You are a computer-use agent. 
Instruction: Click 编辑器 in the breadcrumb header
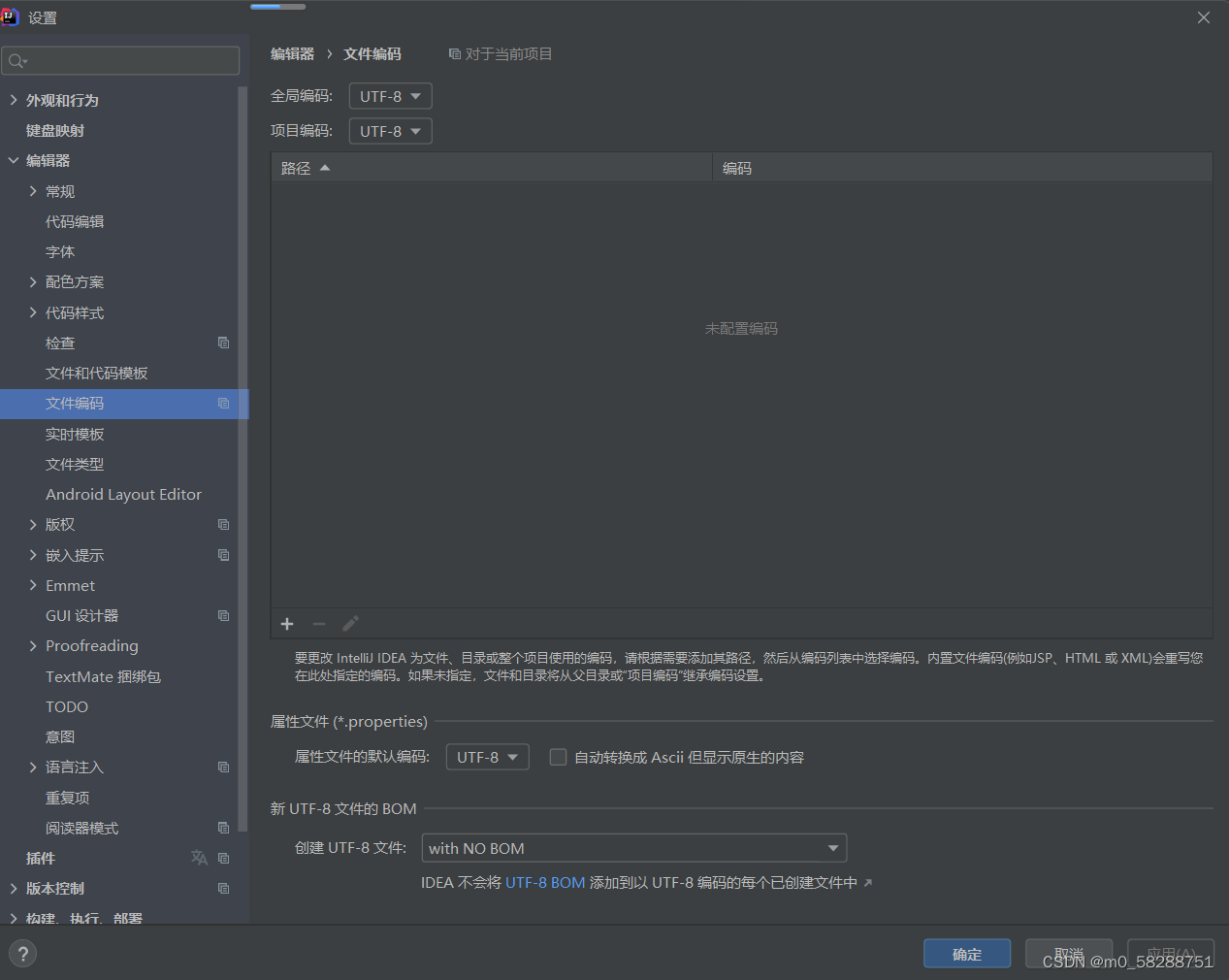(292, 53)
